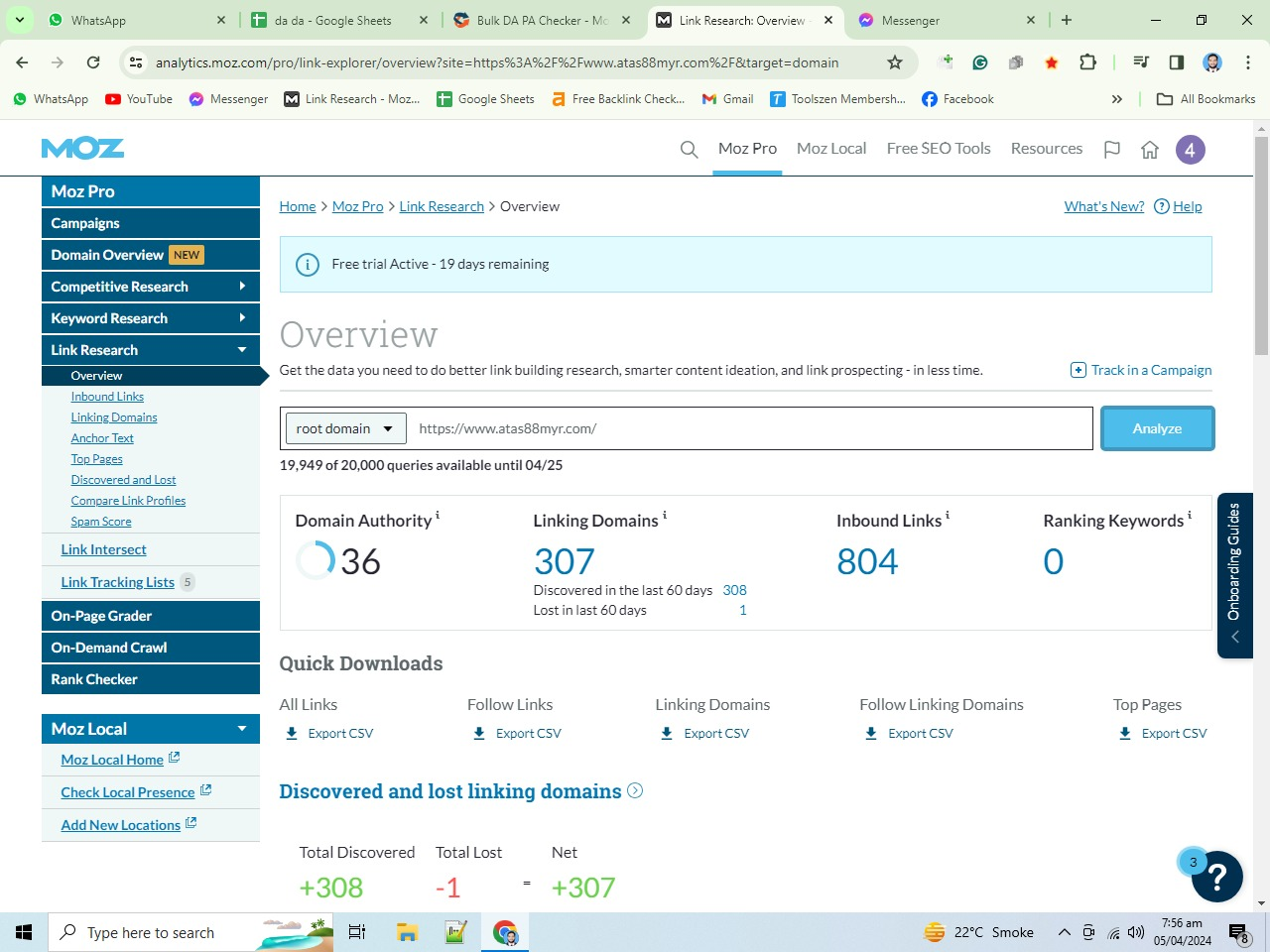This screenshot has width=1270, height=952.
Task: Click the Analyze button
Action: click(1157, 428)
